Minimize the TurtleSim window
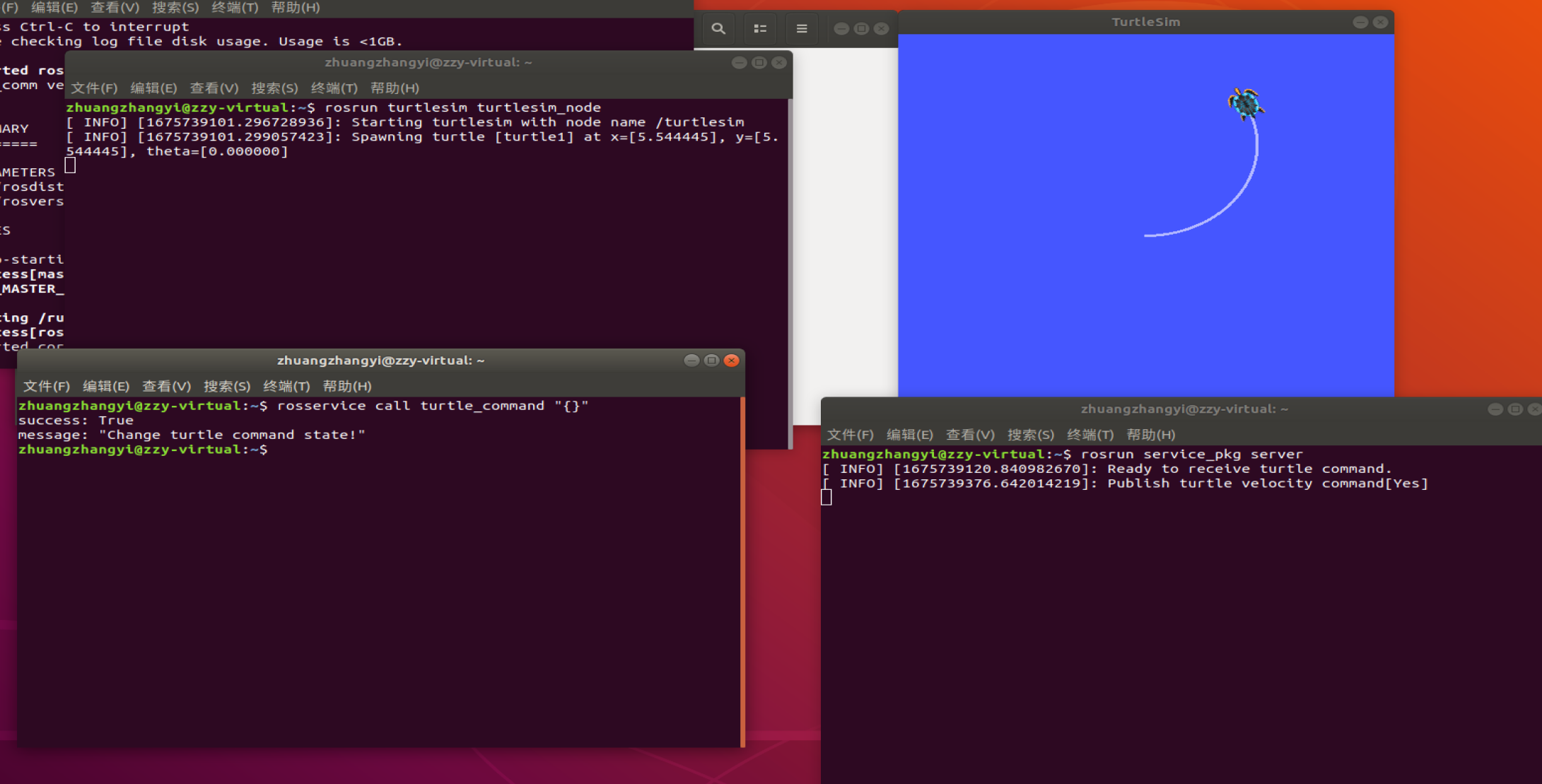Image resolution: width=1542 pixels, height=784 pixels. pos(1360,23)
